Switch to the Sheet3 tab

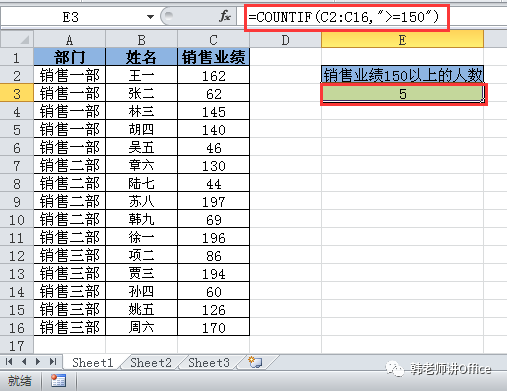(209, 363)
